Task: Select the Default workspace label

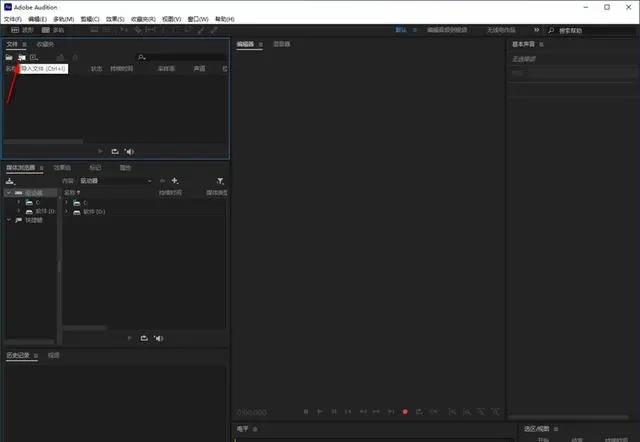Action: [x=401, y=31]
